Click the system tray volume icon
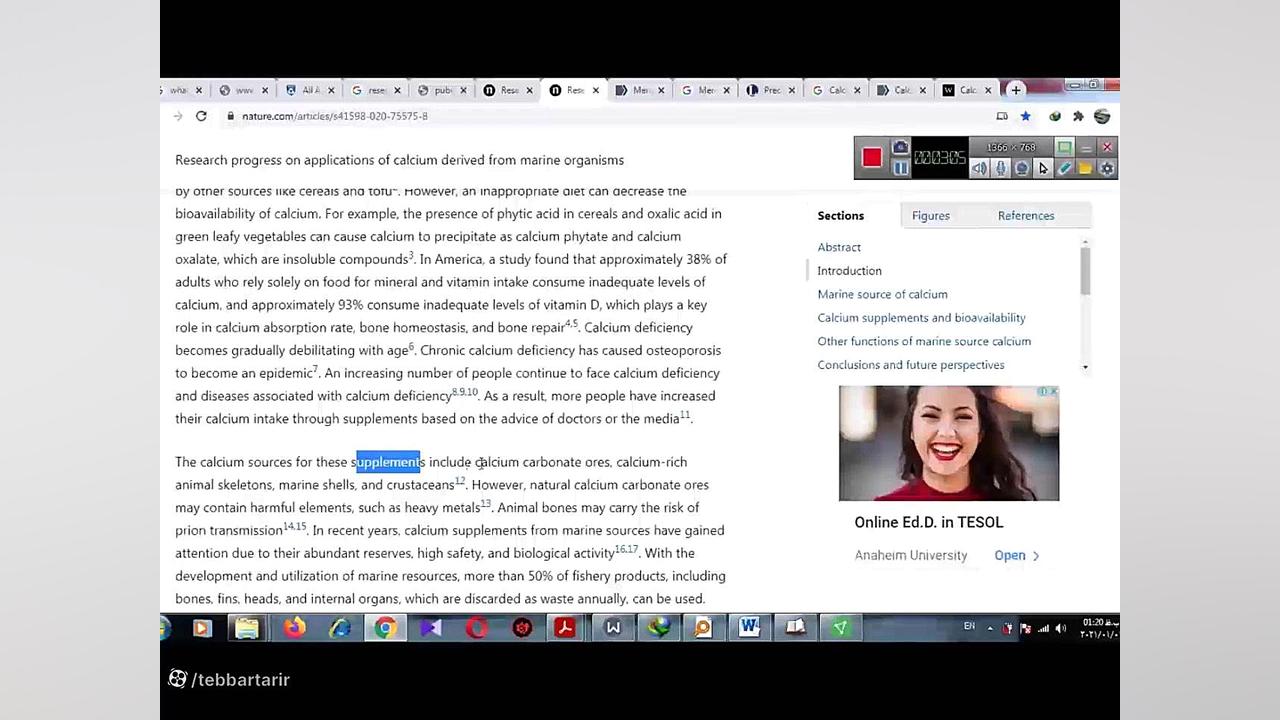 point(1060,628)
